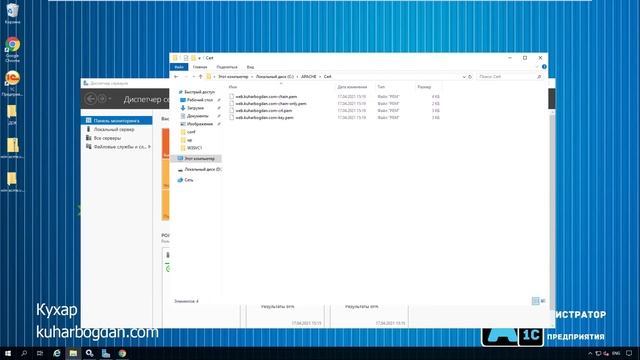This screenshot has height=360, width=640.
Task: Switch to Server Manager on taskbar
Action: tap(106, 353)
